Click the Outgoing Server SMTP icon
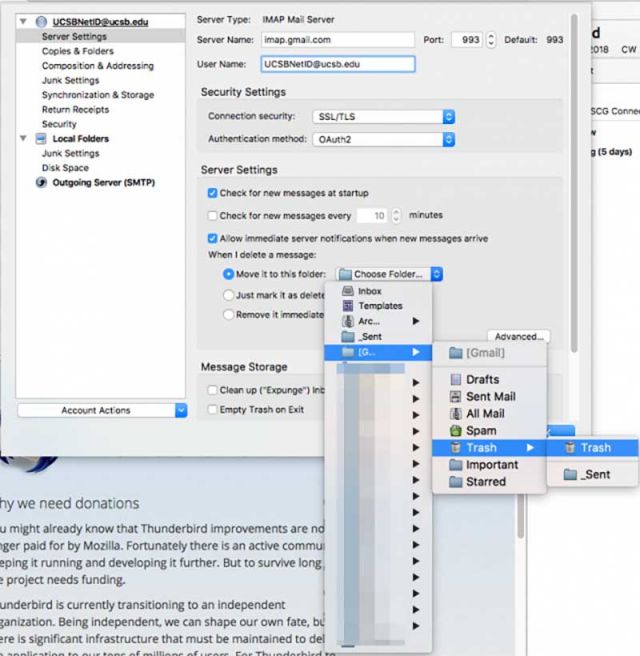This screenshot has height=656, width=640. point(41,182)
